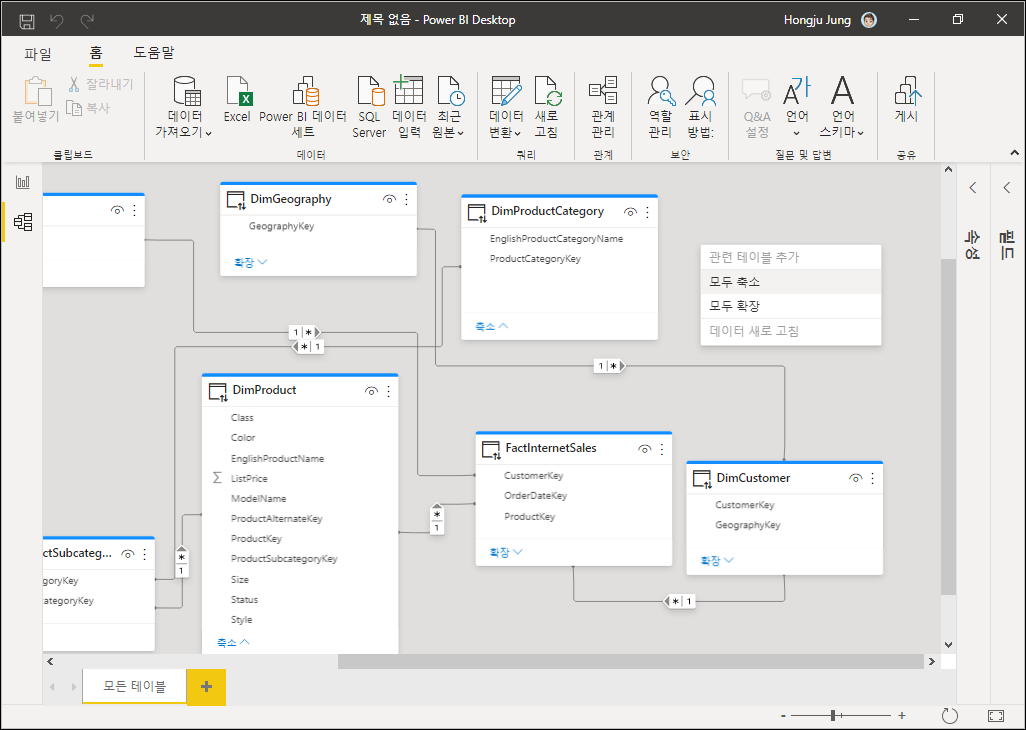Viewport: 1026px width, 730px height.
Task: Open DimCustomer more options menu
Action: click(x=873, y=478)
